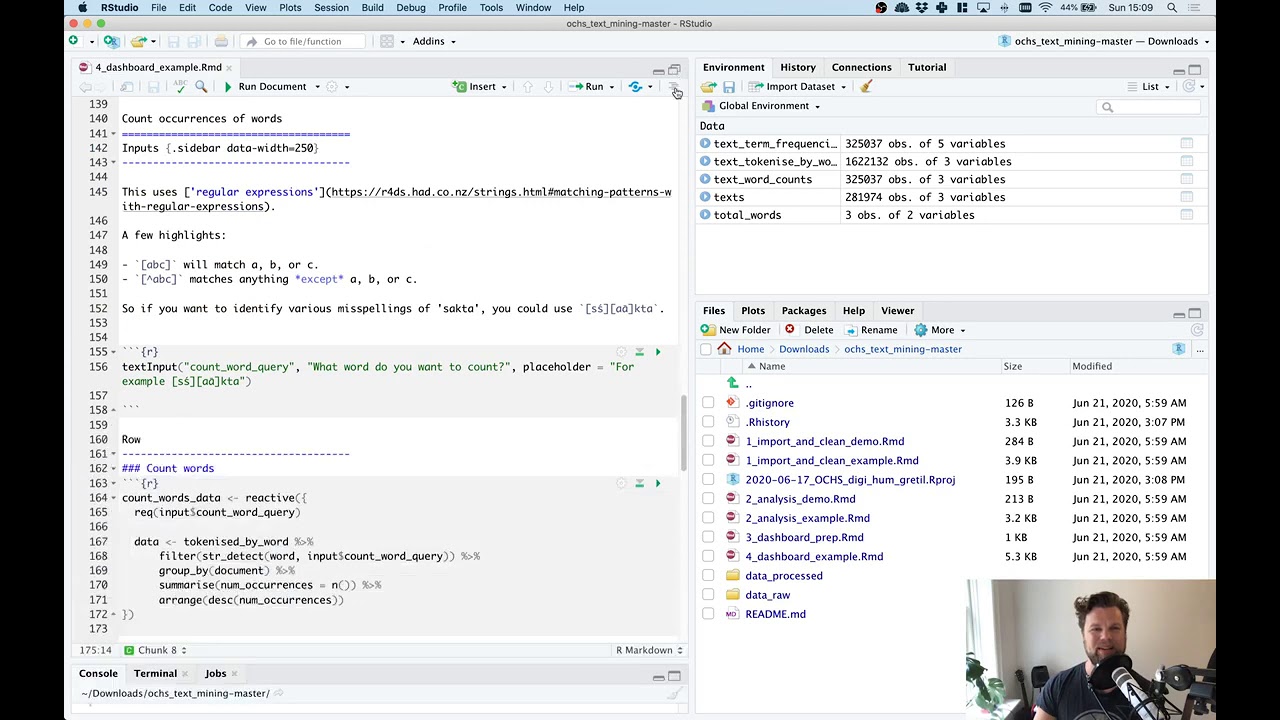This screenshot has width=1280, height=720.
Task: Switch to the History tab
Action: (x=798, y=67)
